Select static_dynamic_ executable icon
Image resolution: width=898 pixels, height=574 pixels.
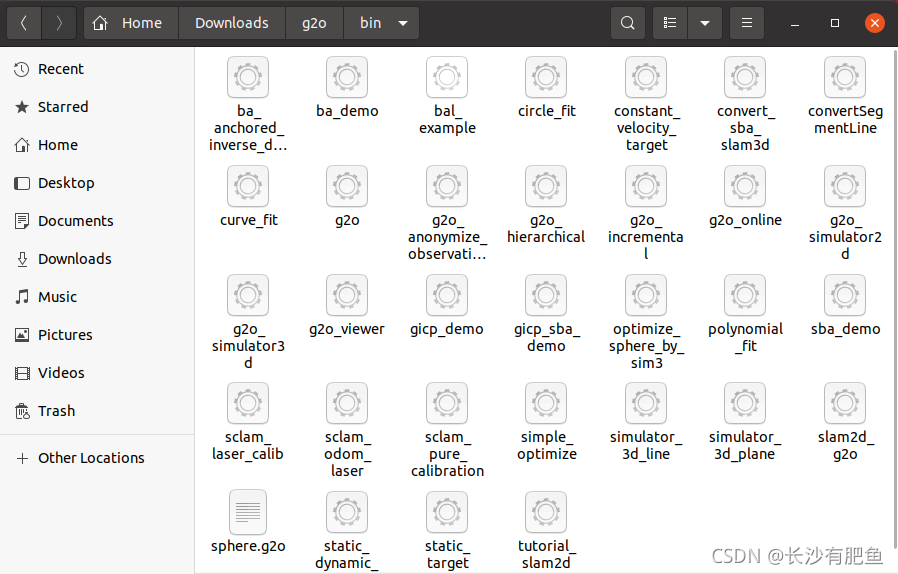347,512
